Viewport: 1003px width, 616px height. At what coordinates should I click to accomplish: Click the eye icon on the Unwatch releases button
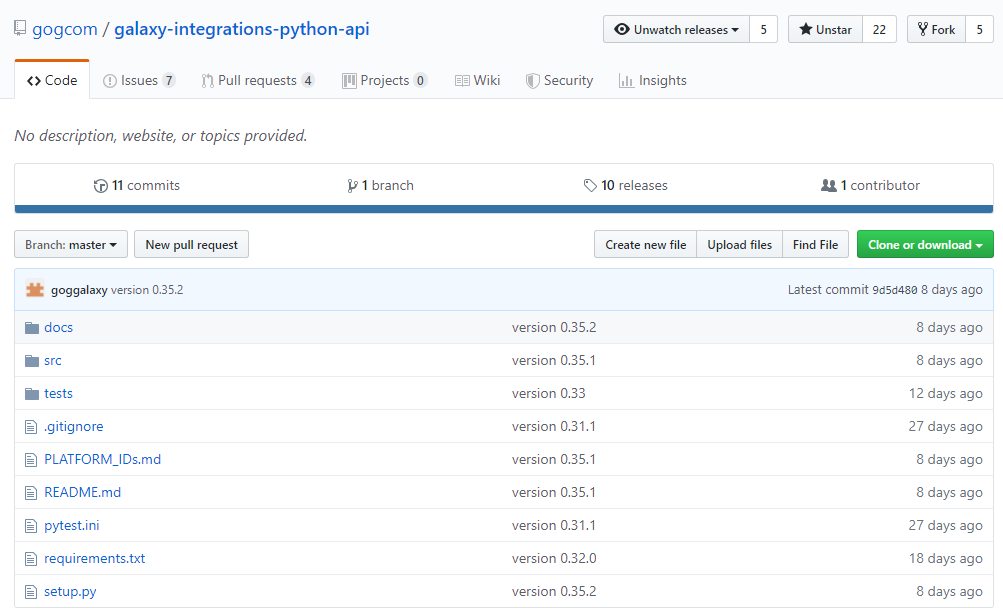point(621,29)
